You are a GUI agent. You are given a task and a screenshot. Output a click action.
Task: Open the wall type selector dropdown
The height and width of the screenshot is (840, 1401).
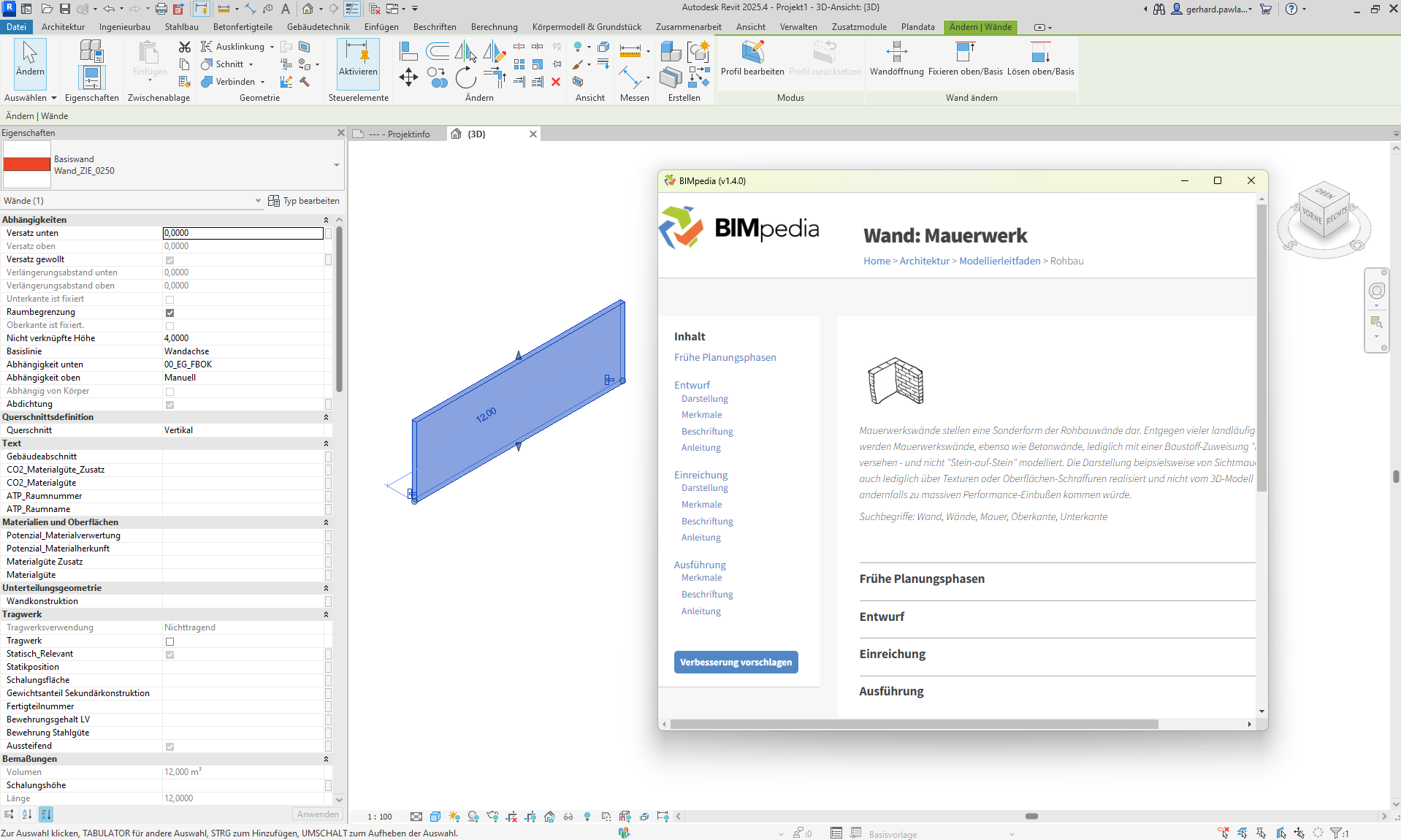click(x=336, y=165)
